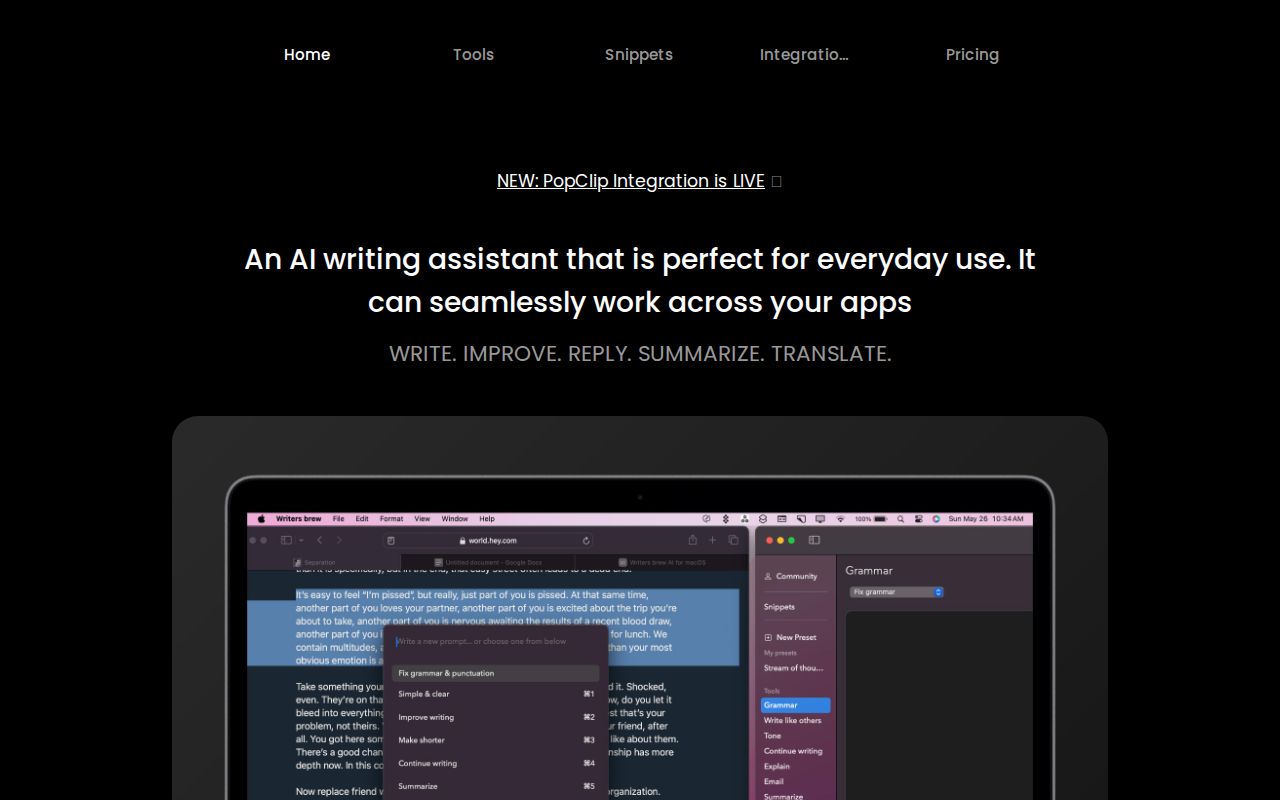Reload world.hey.com with the refresh icon
The image size is (1280, 800).
pyautogui.click(x=586, y=540)
